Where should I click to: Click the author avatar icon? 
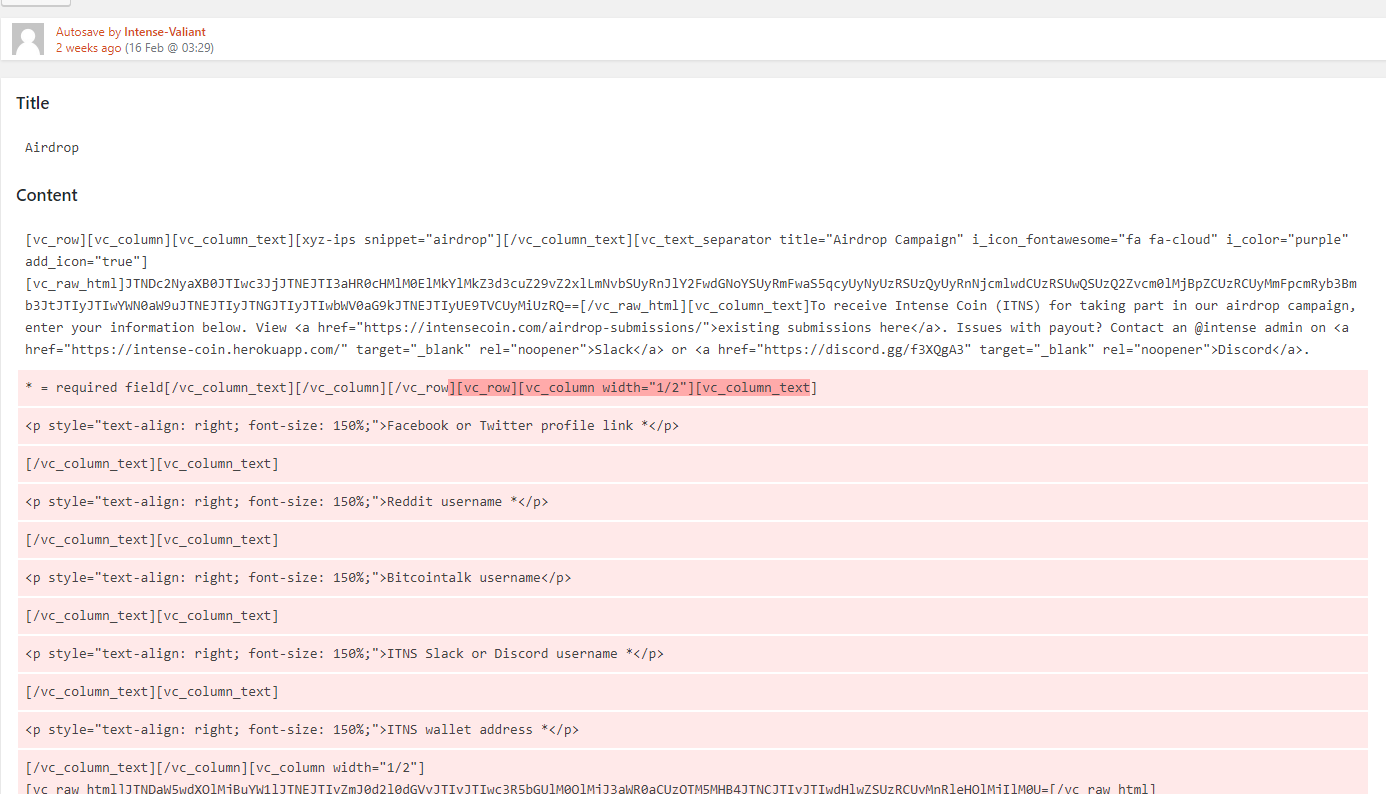pyautogui.click(x=28, y=39)
